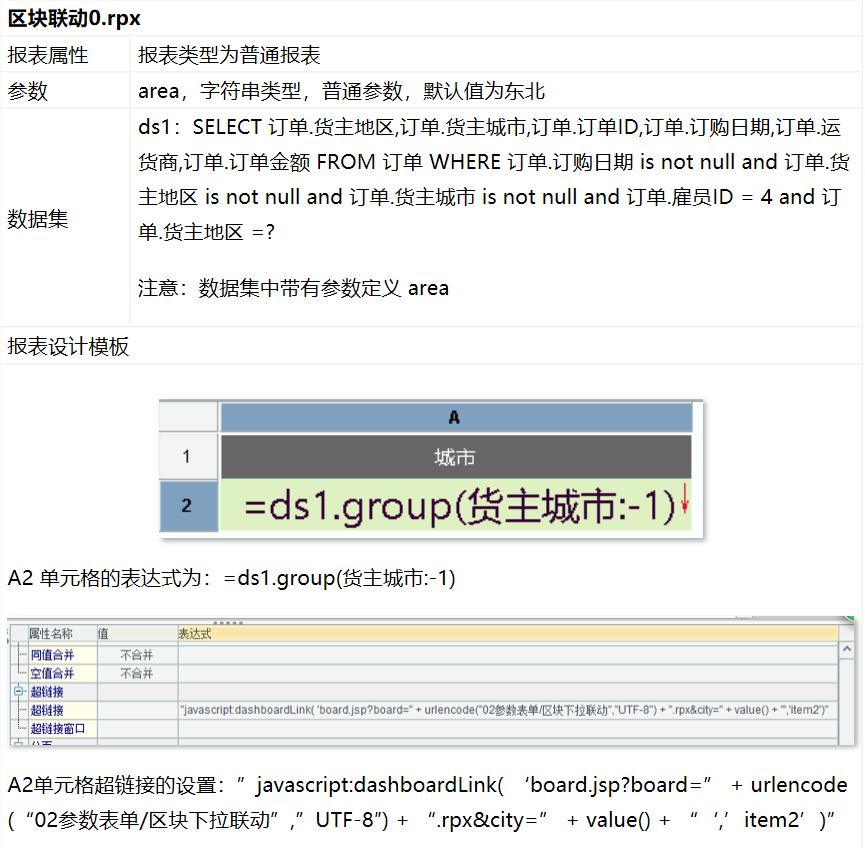The width and height of the screenshot is (865, 848).
Task: Click the A2 单元格的表达式为 caption line
Action: (231, 578)
